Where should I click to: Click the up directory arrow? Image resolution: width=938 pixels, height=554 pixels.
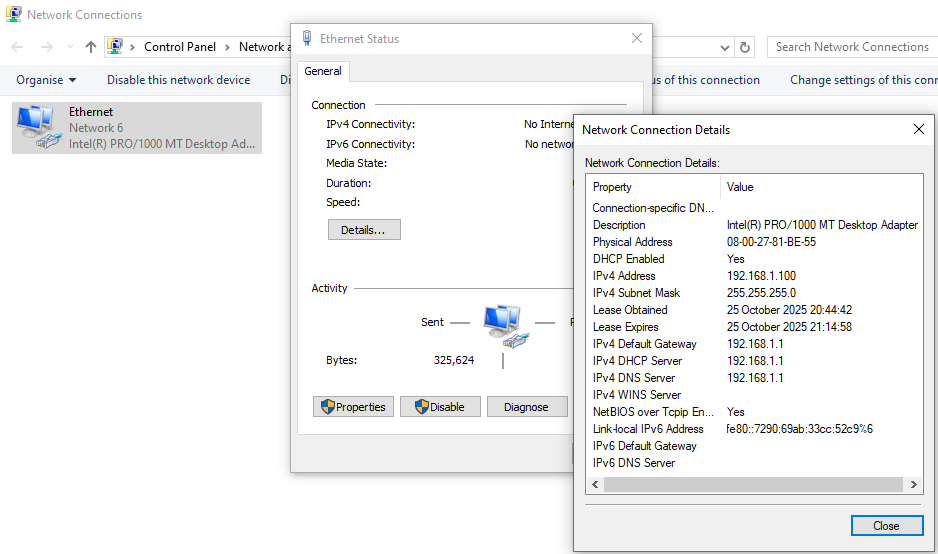click(91, 47)
